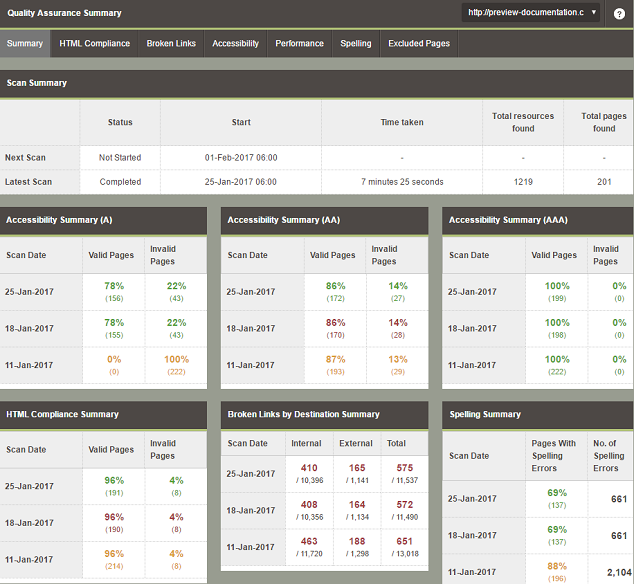Click 100% valid pages (222) in Accessibility AAA
Viewport: 634px width, 584px height.
coord(557,365)
